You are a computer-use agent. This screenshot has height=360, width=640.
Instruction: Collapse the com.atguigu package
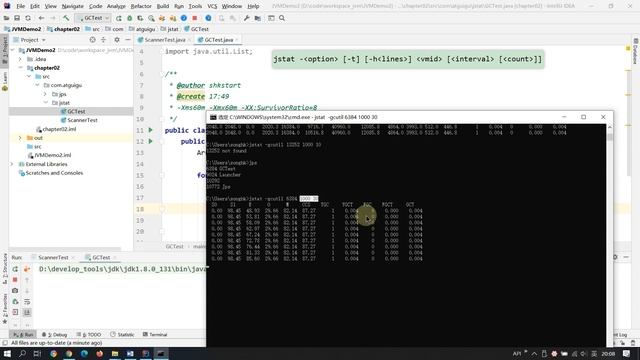tap(37, 85)
